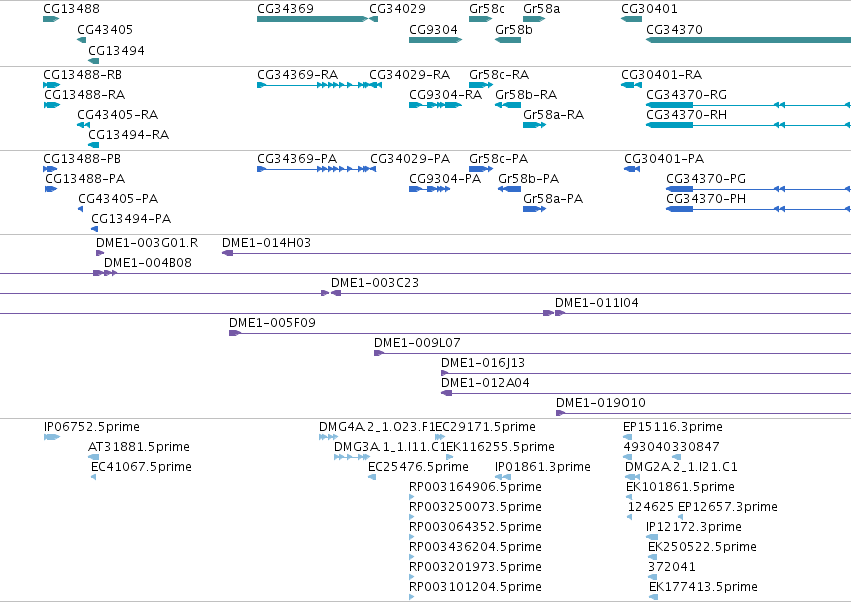This screenshot has height=602, width=851.
Task: Click clone DME1-003C23
Action: pos(374,283)
